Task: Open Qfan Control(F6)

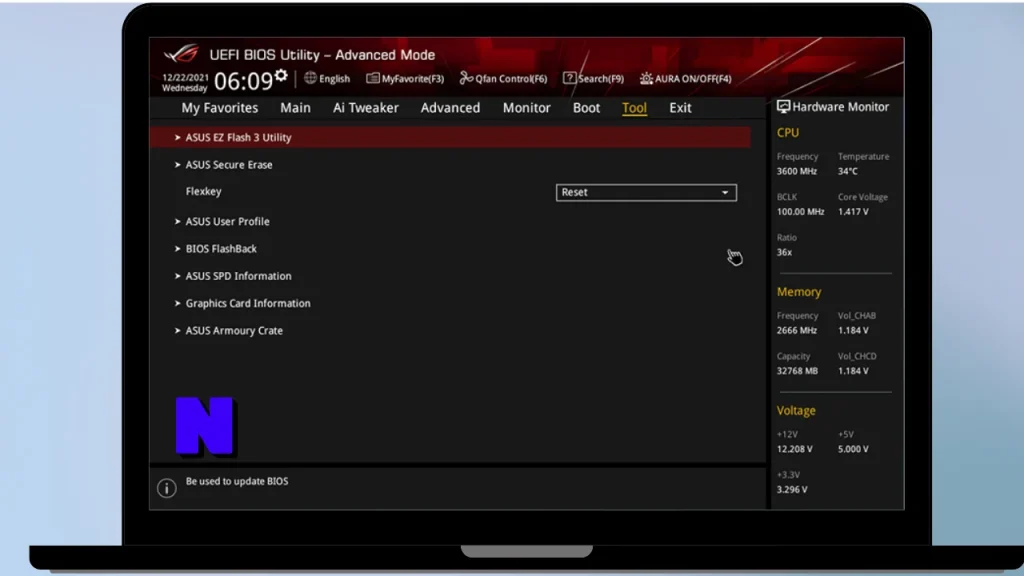Action: pyautogui.click(x=504, y=78)
